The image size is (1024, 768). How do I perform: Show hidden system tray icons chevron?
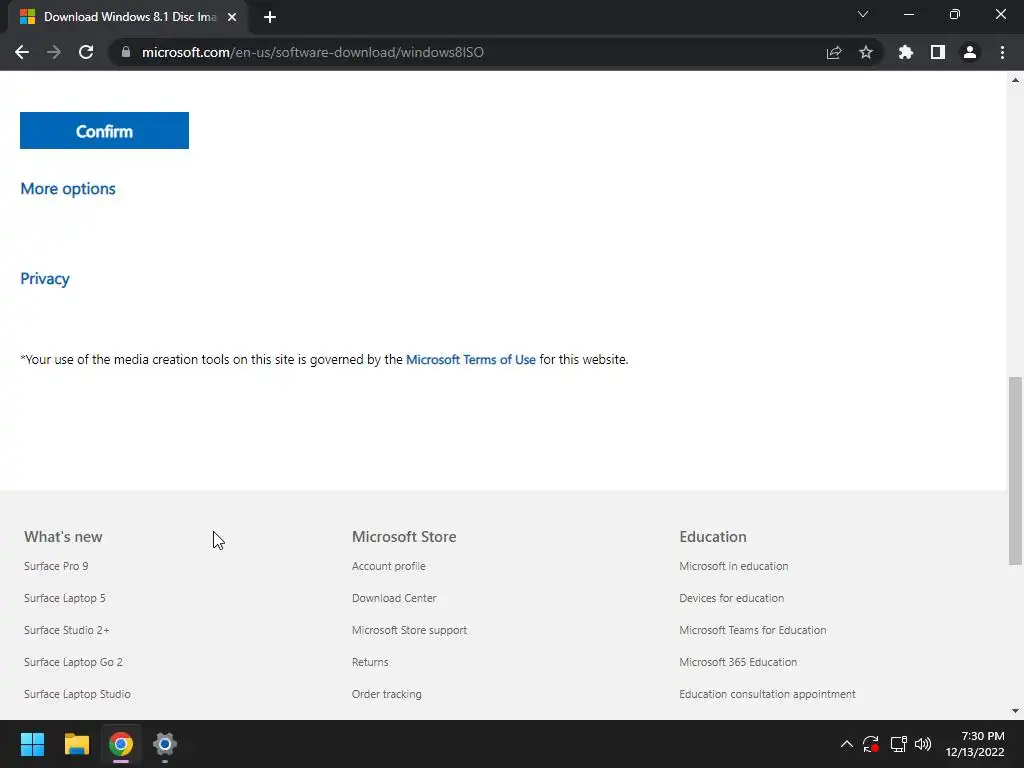click(846, 744)
